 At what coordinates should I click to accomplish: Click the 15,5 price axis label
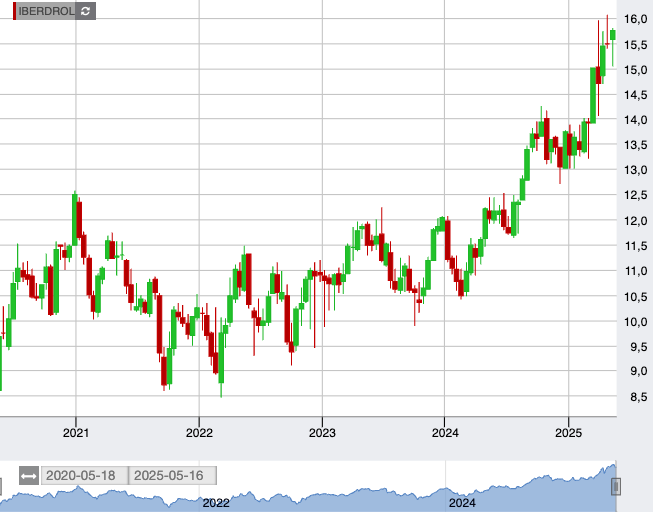click(x=636, y=45)
